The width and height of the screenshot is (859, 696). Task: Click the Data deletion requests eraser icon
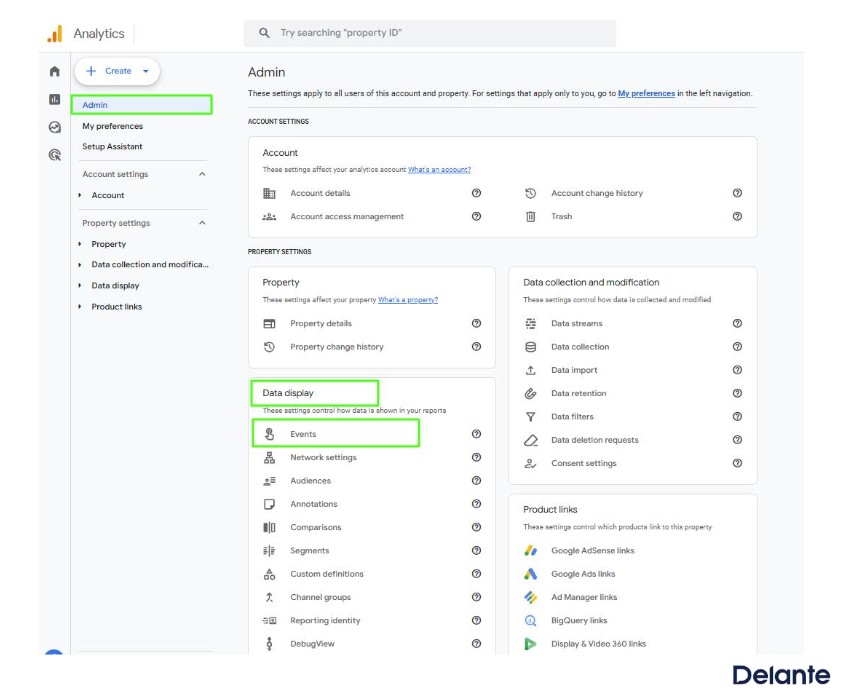pyautogui.click(x=530, y=440)
